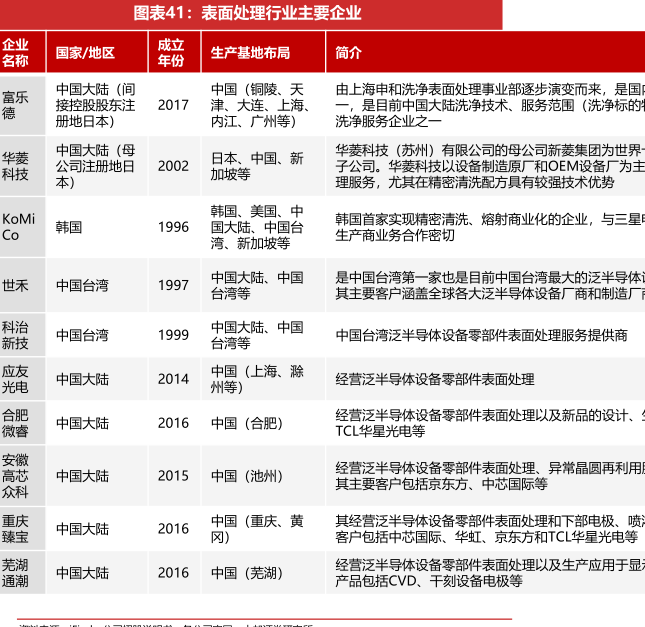Viewport: 645px width, 627px height.
Task: Click the 科治新技 company name cell
Action: pyautogui.click(x=16, y=335)
